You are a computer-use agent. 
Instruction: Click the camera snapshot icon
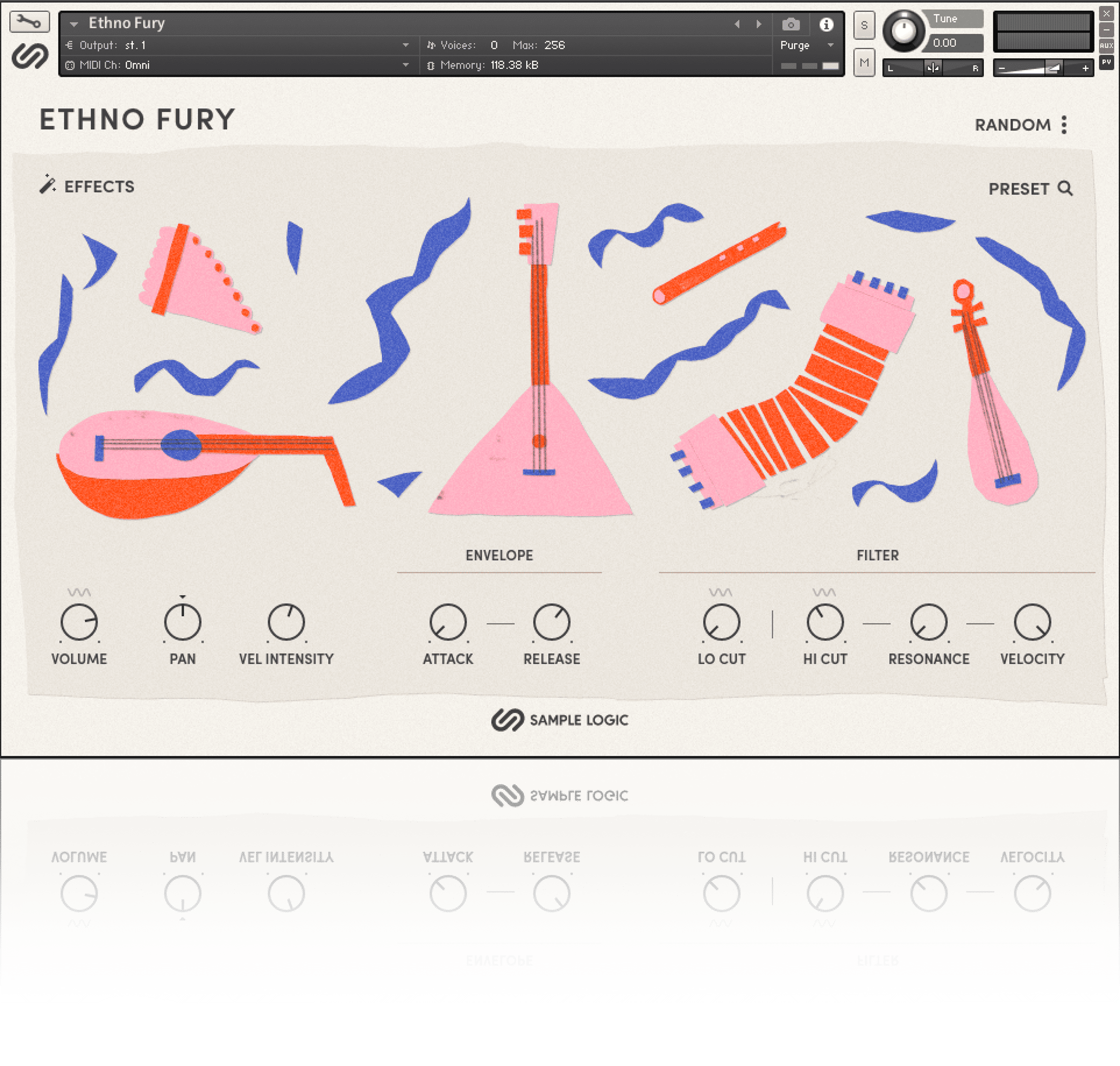[x=790, y=25]
